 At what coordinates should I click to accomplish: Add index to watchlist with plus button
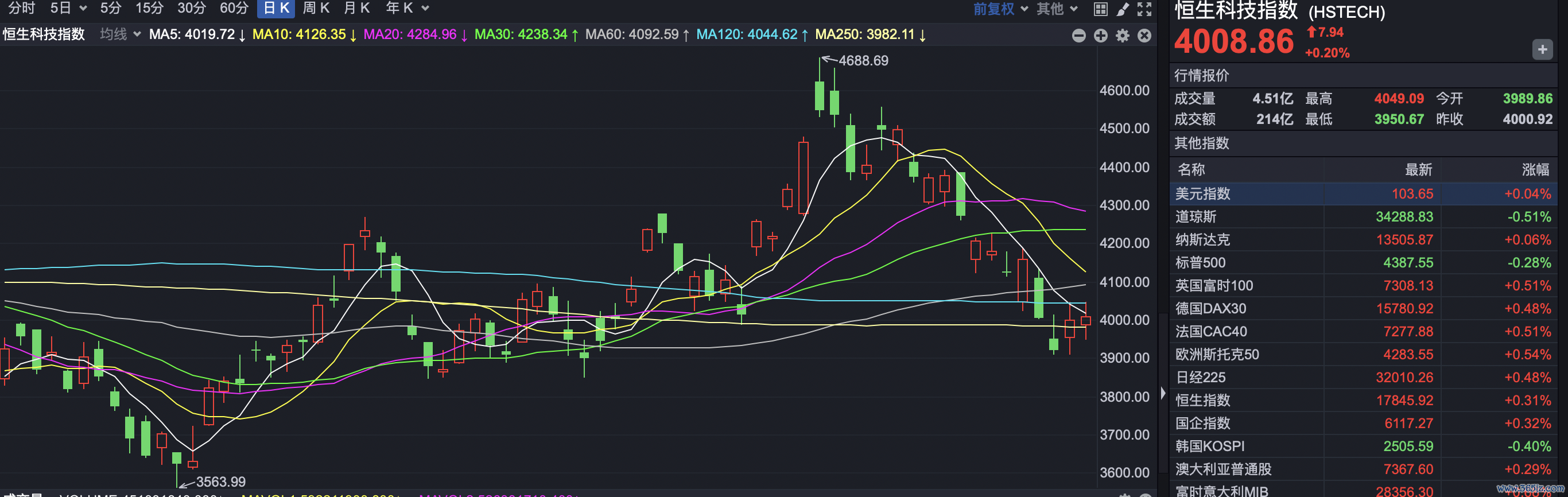point(1542,49)
